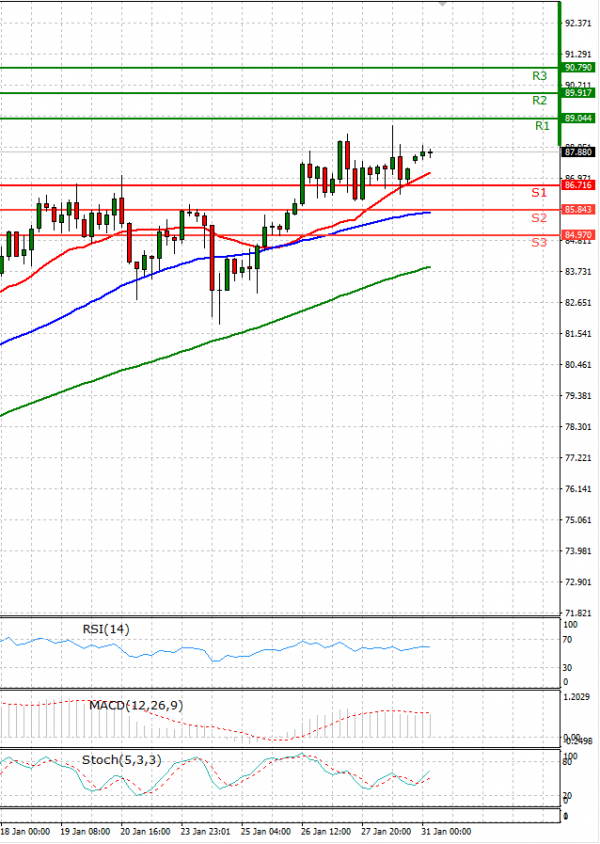Click the 82.651 price axis value
The image size is (600, 844).
(x=578, y=303)
